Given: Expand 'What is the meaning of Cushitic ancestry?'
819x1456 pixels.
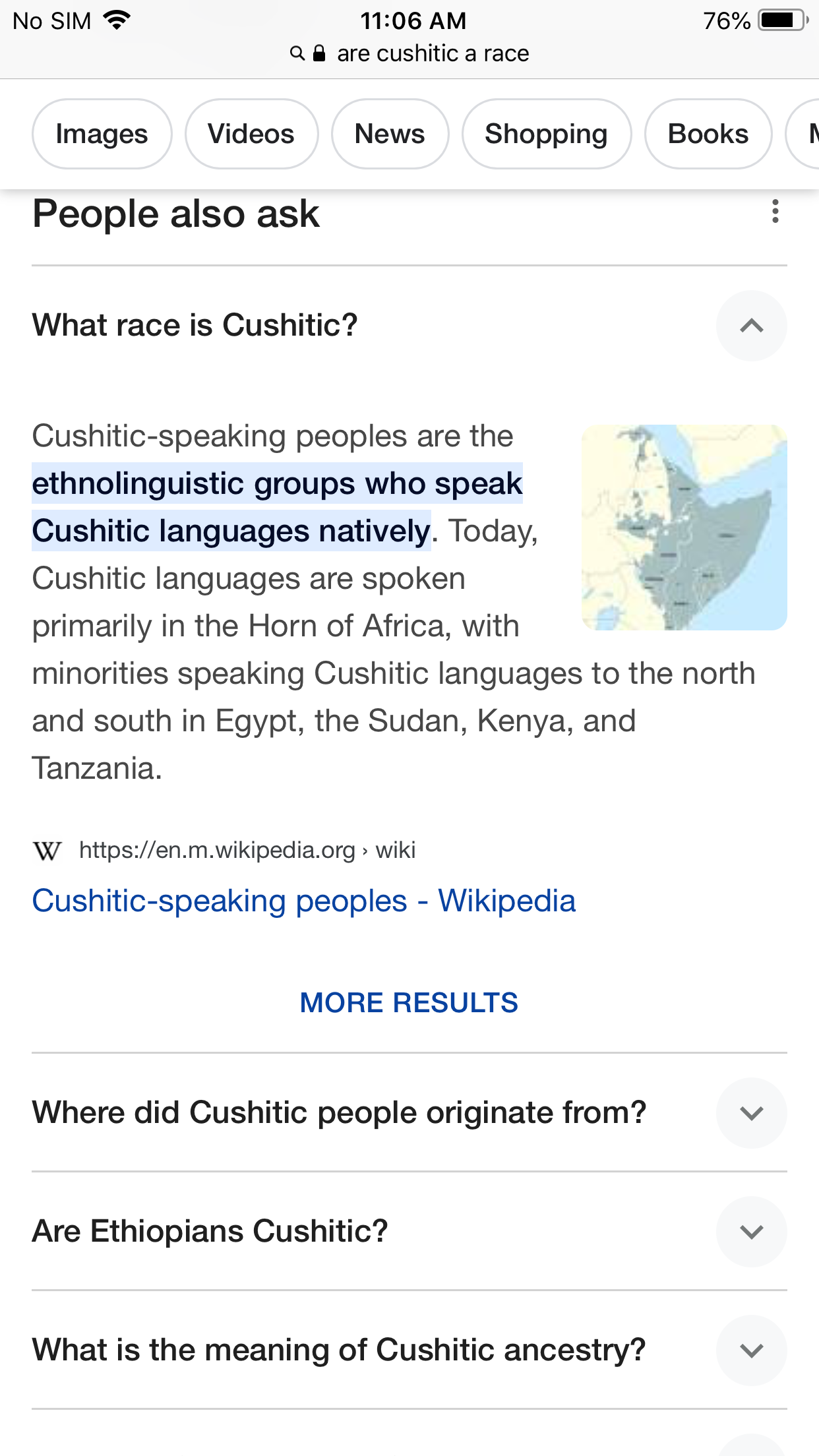Looking at the screenshot, I should click(751, 1350).
